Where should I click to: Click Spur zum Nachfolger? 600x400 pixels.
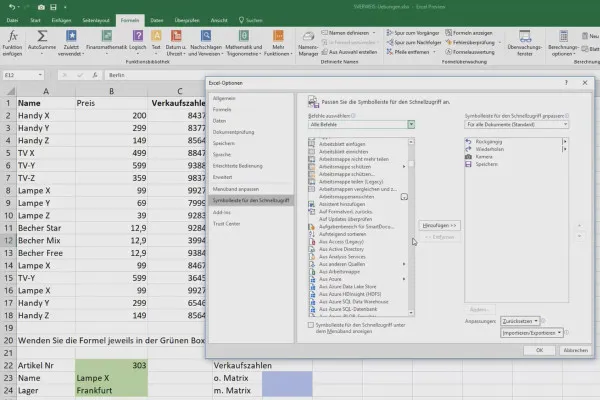pos(414,42)
